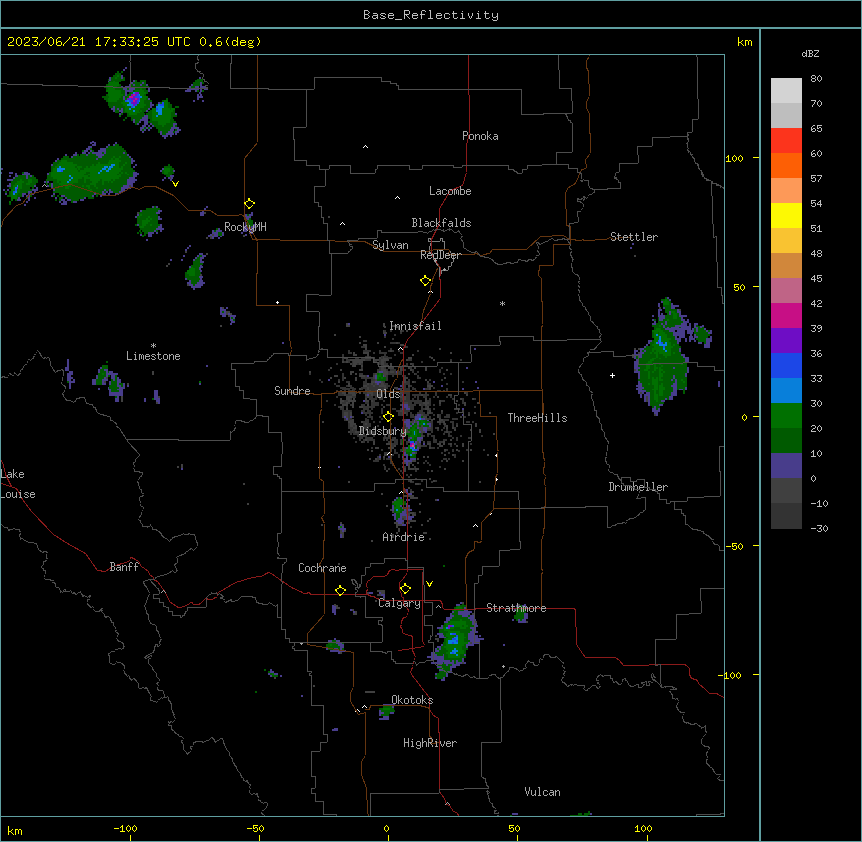Screen dimensions: 862x842
Task: Click the Ponoka city label
Action: click(480, 136)
